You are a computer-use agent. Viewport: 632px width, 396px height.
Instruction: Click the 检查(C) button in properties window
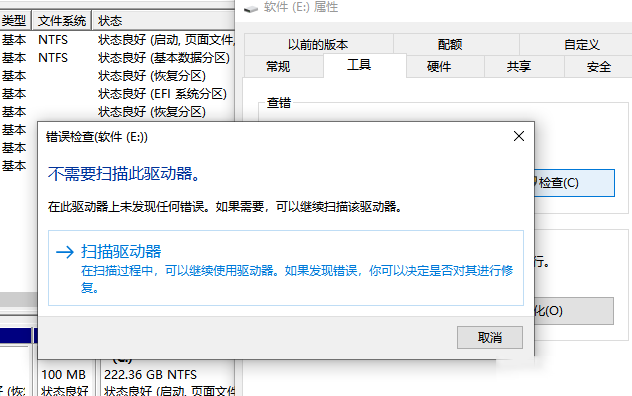pyautogui.click(x=574, y=183)
